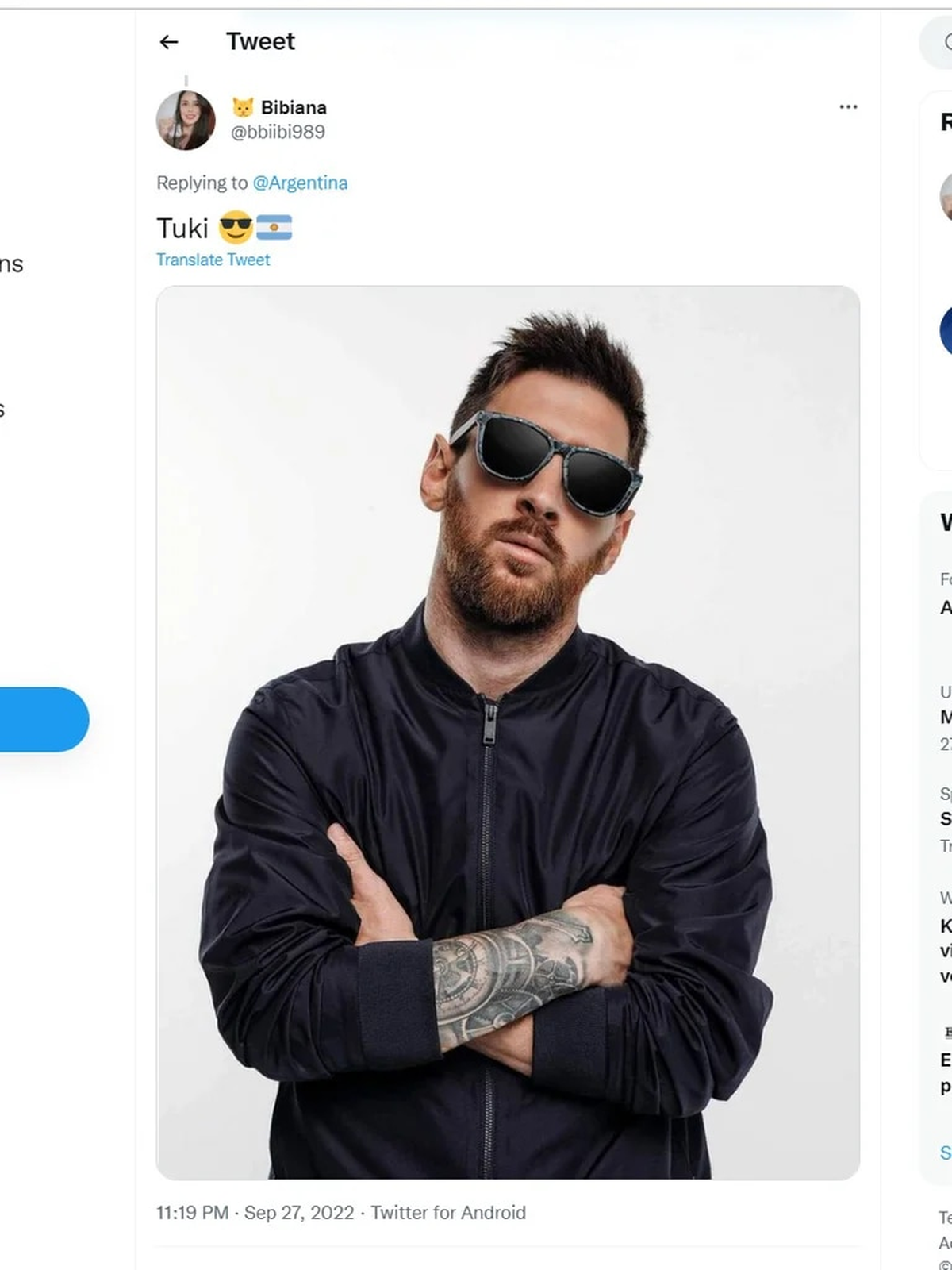Click the sunglasses emoji after Tuki

[x=236, y=229]
